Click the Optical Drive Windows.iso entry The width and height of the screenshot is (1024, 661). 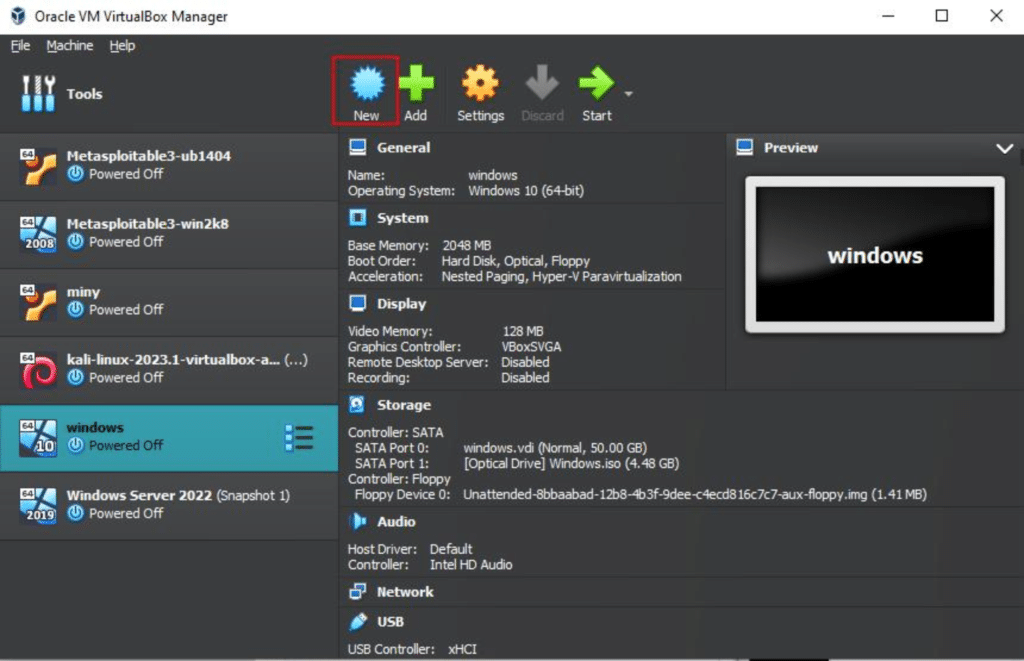(x=571, y=464)
